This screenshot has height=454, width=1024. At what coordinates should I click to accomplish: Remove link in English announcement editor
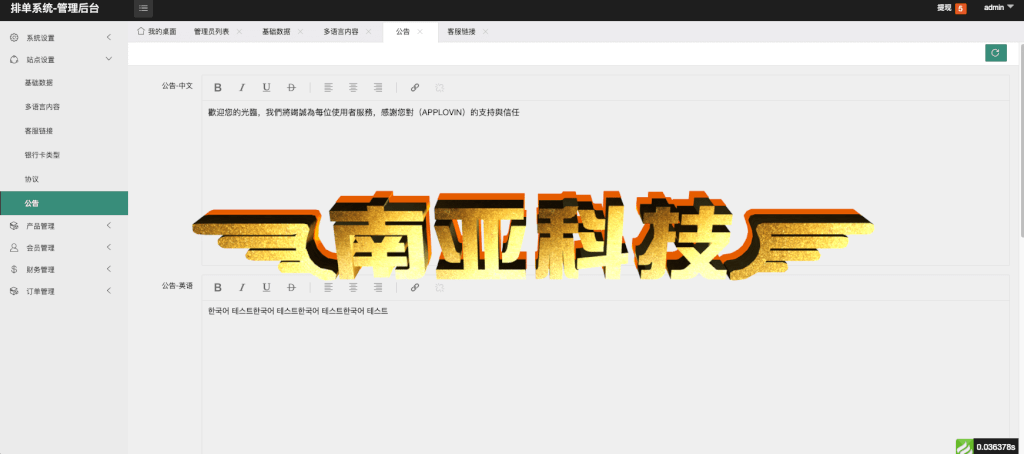pyautogui.click(x=440, y=287)
